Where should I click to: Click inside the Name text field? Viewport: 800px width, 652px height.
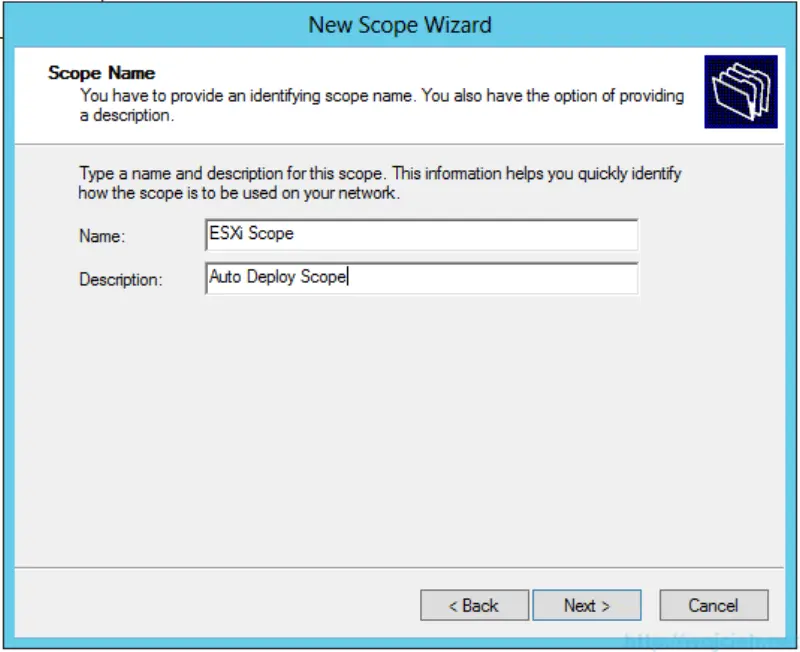coord(420,234)
